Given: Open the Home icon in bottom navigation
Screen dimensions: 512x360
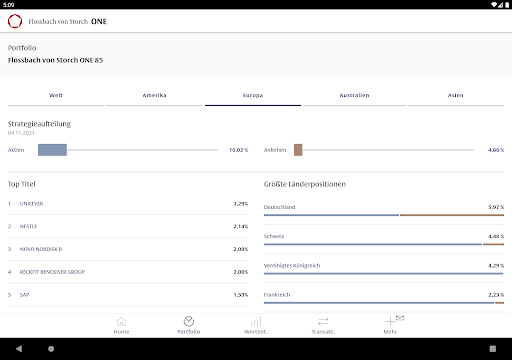Looking at the screenshot, I should pyautogui.click(x=121, y=321).
